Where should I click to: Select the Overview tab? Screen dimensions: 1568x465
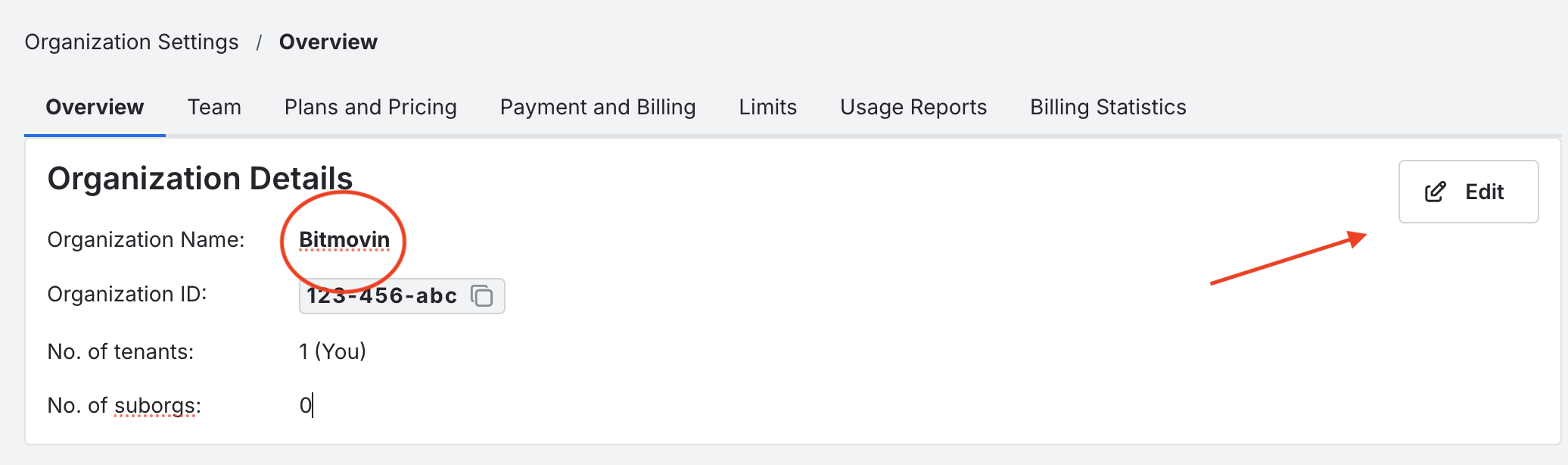95,107
